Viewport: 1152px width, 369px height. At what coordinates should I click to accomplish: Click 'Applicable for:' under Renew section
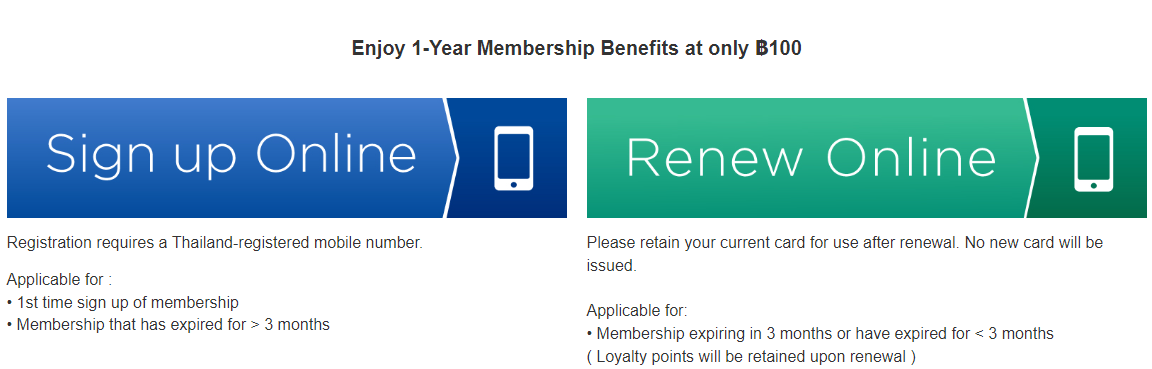(636, 311)
